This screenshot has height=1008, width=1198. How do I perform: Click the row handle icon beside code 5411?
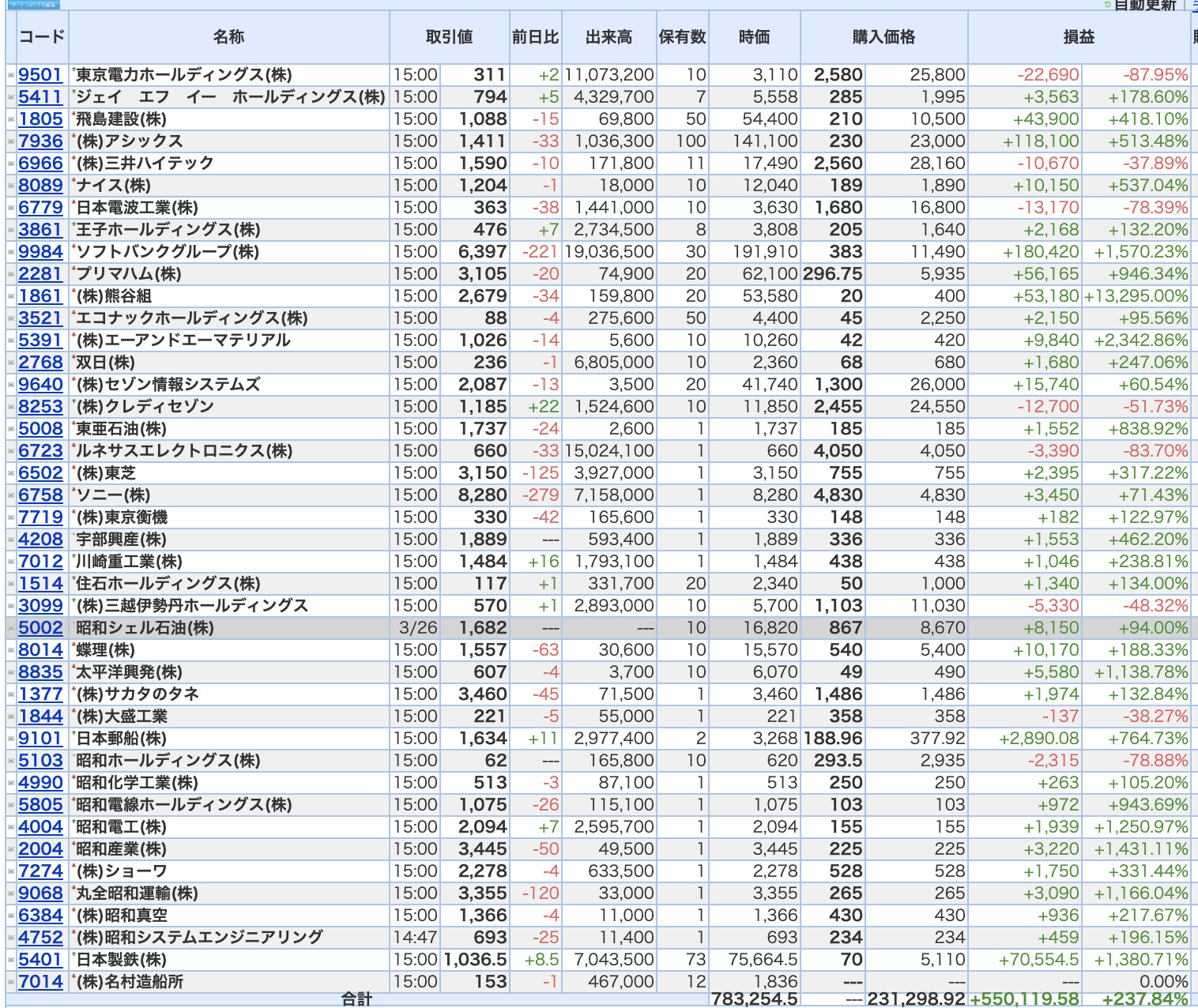click(x=11, y=97)
